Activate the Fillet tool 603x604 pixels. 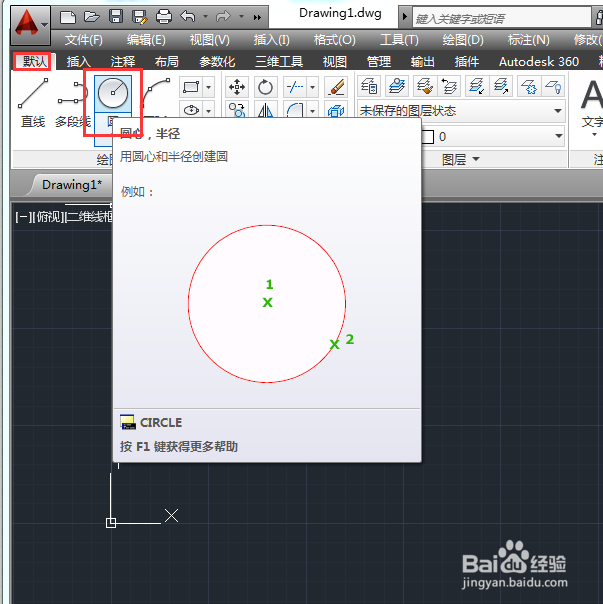coord(295,111)
